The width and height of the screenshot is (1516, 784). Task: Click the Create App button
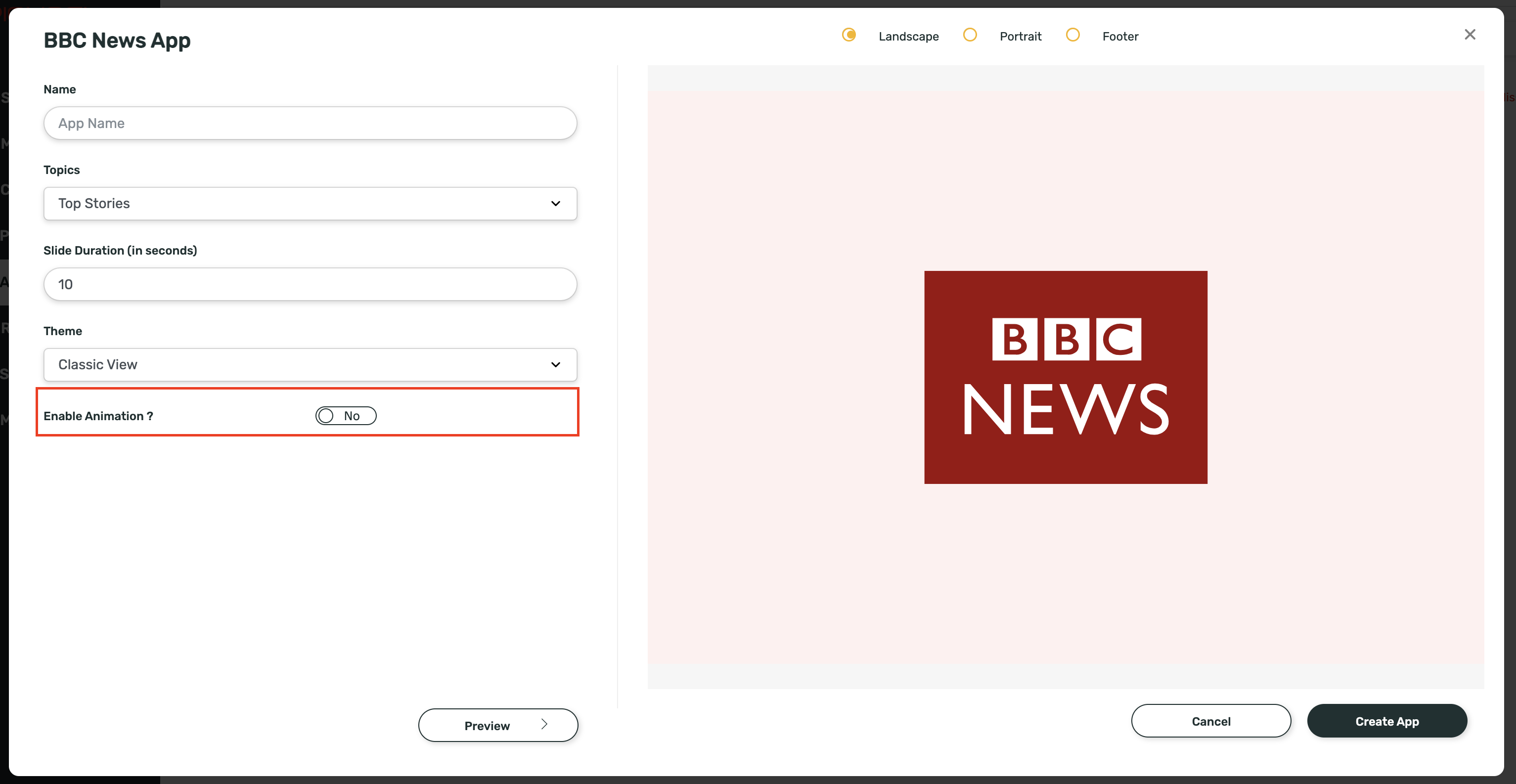click(x=1387, y=721)
